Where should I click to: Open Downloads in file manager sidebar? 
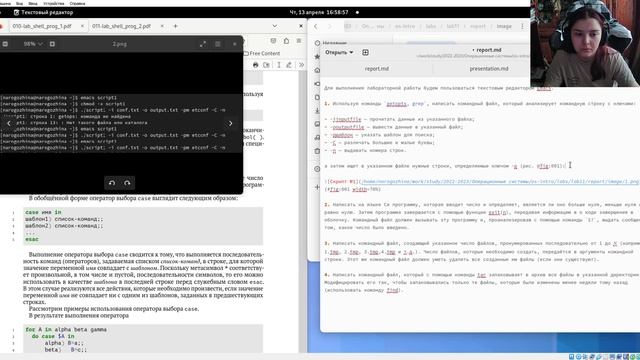pos(318,111)
